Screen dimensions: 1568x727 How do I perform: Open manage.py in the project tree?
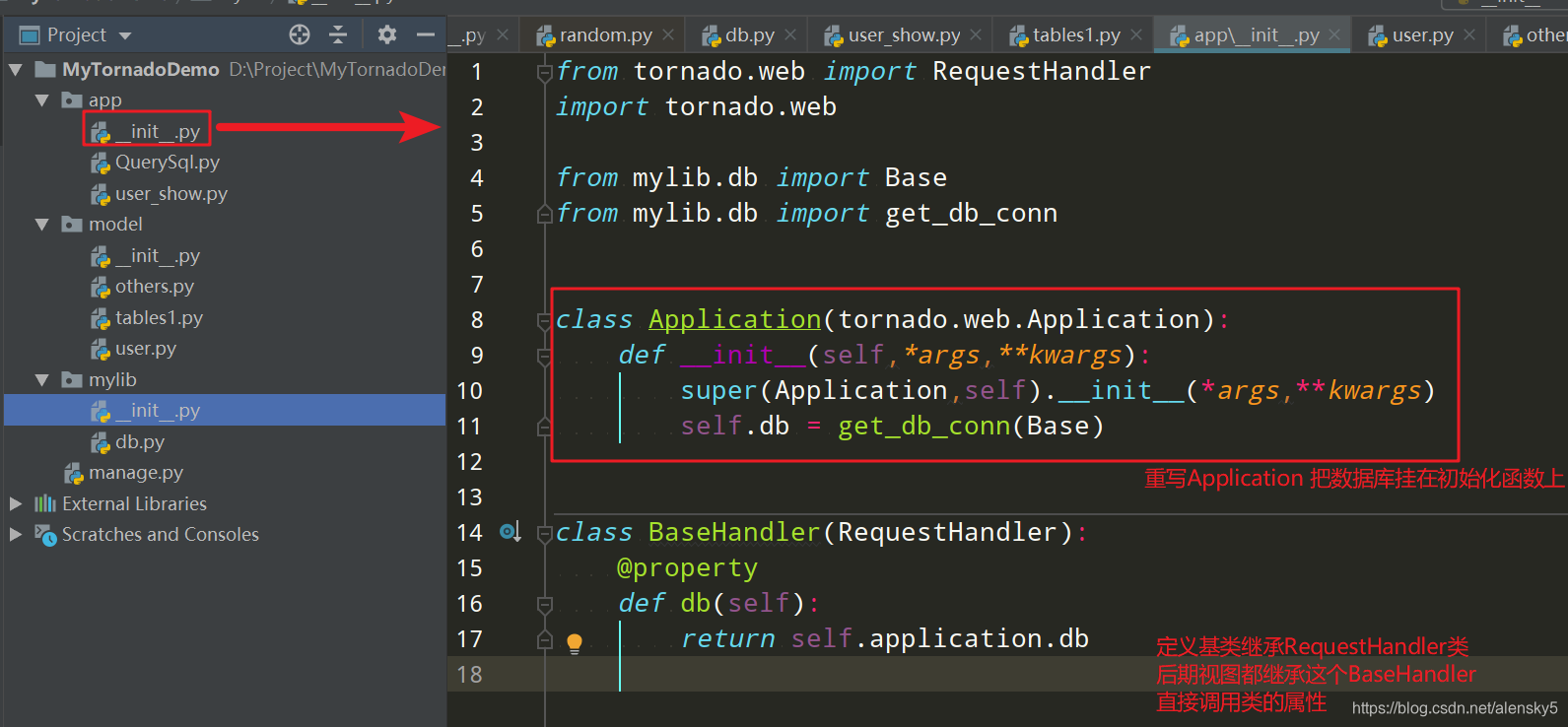(x=123, y=473)
